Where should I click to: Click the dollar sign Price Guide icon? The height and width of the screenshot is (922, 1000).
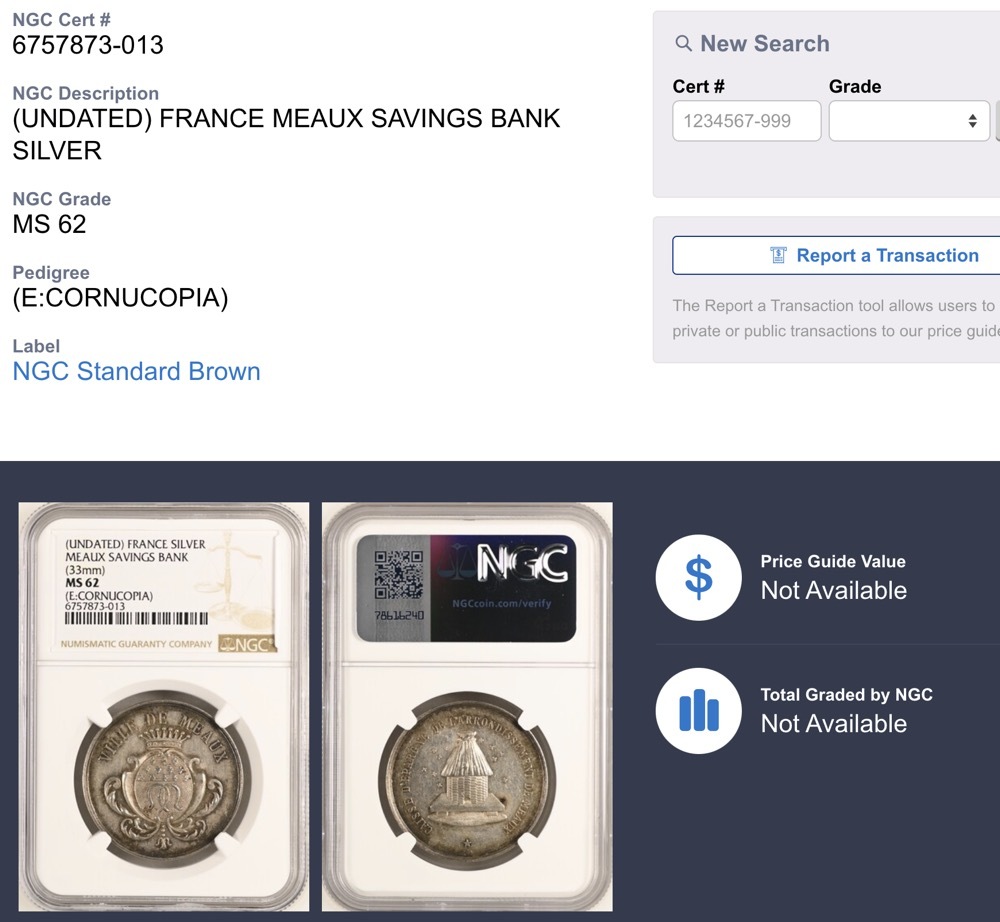(698, 577)
